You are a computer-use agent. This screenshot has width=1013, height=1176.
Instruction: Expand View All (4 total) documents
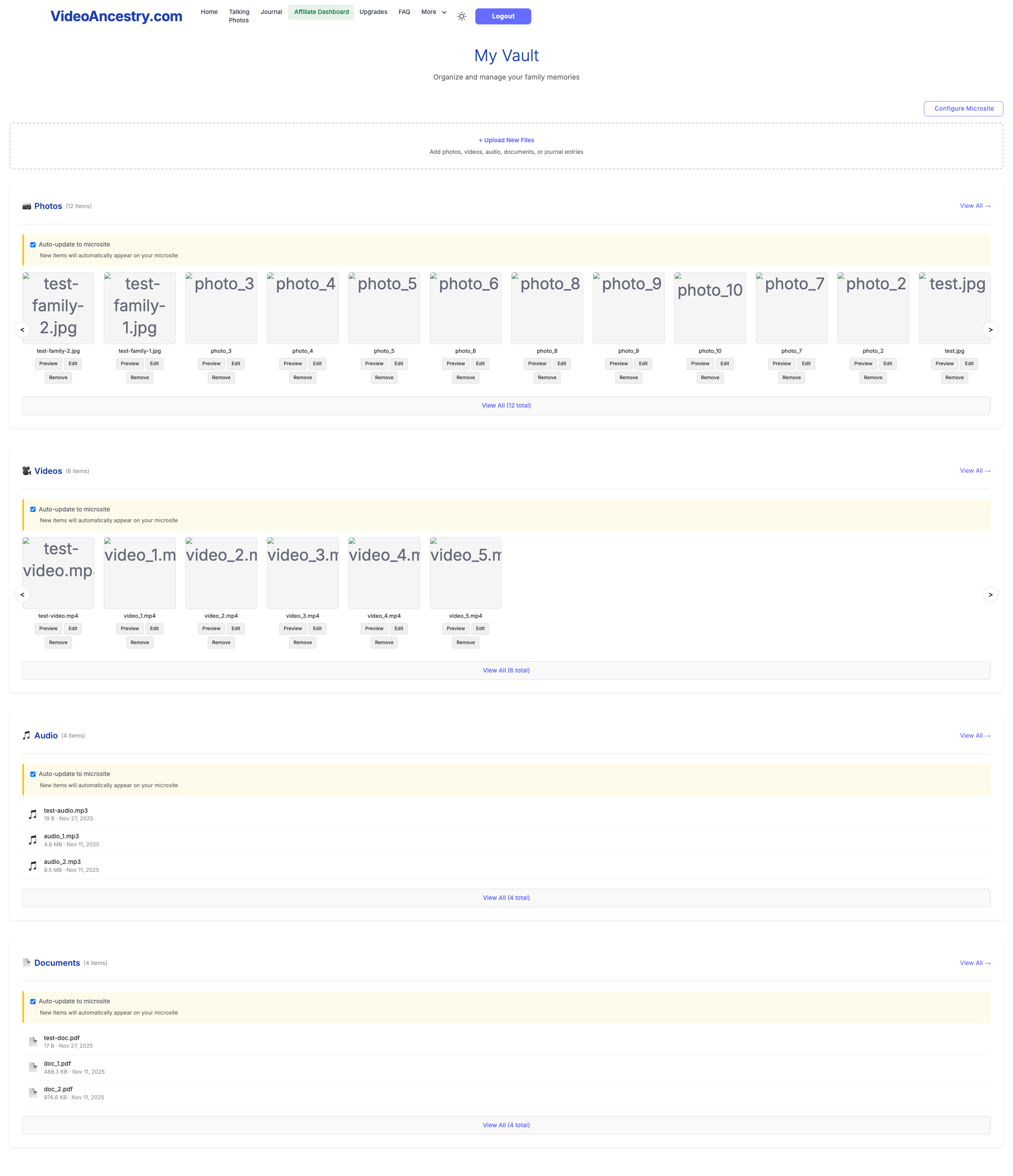[x=506, y=1125]
